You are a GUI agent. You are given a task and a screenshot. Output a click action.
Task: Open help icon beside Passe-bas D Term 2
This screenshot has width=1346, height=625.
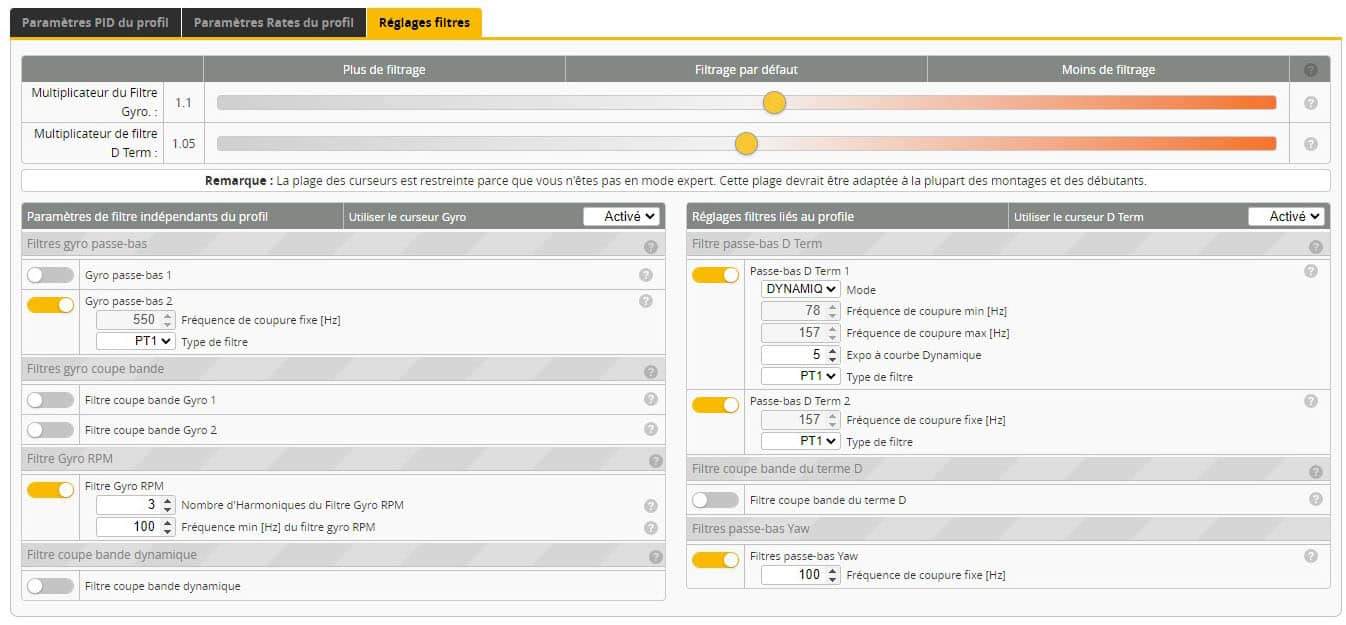(1310, 401)
